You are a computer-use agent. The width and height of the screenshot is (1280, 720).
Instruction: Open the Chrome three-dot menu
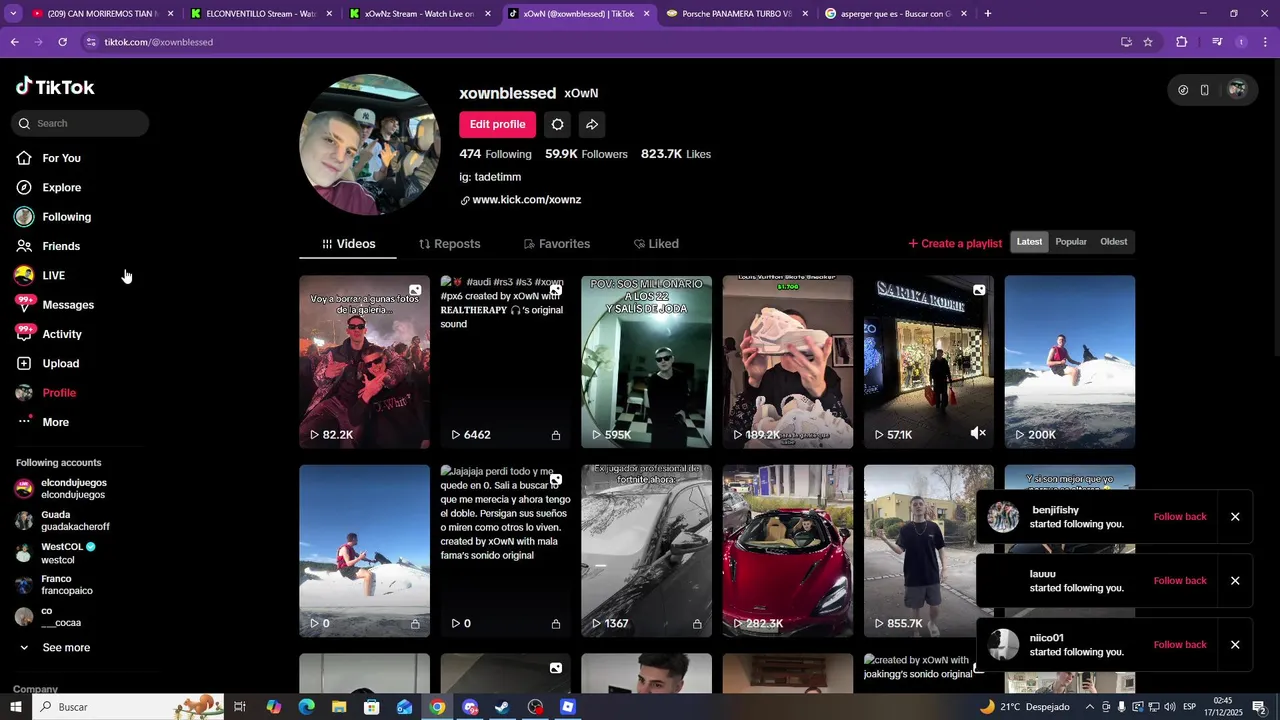1266,42
